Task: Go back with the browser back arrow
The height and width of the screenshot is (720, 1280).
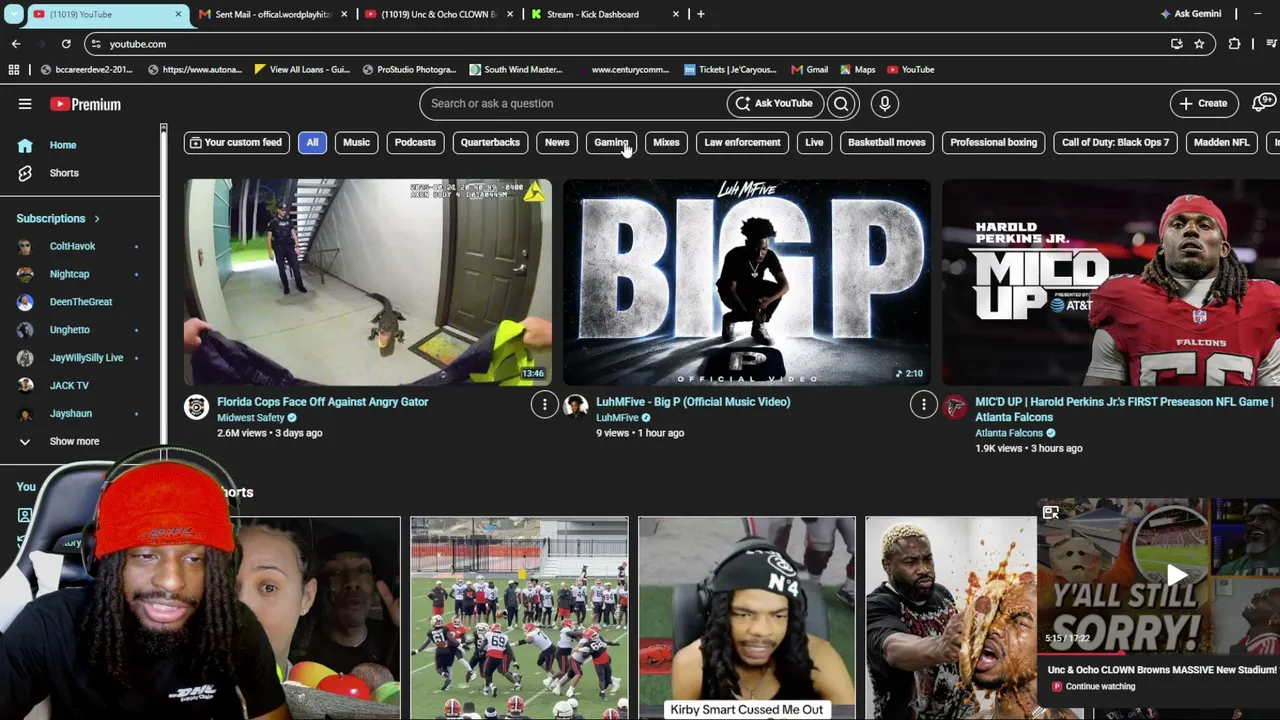Action: tap(16, 44)
